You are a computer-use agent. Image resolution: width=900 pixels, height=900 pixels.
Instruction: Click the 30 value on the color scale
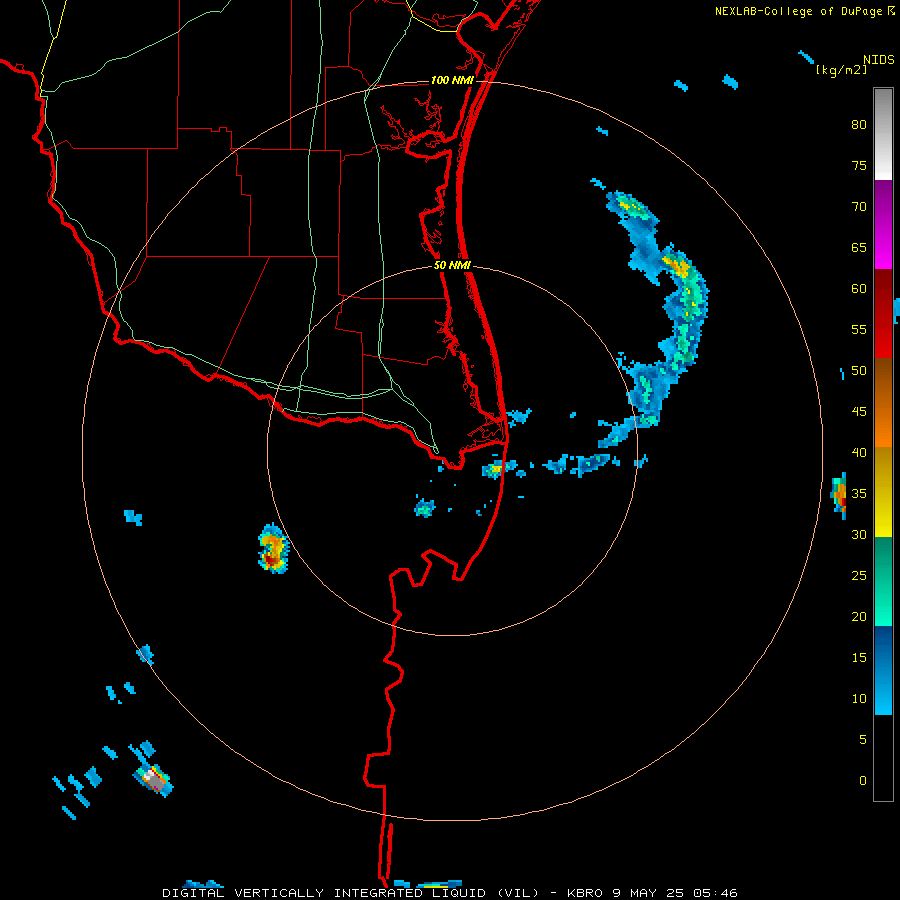[x=859, y=534]
